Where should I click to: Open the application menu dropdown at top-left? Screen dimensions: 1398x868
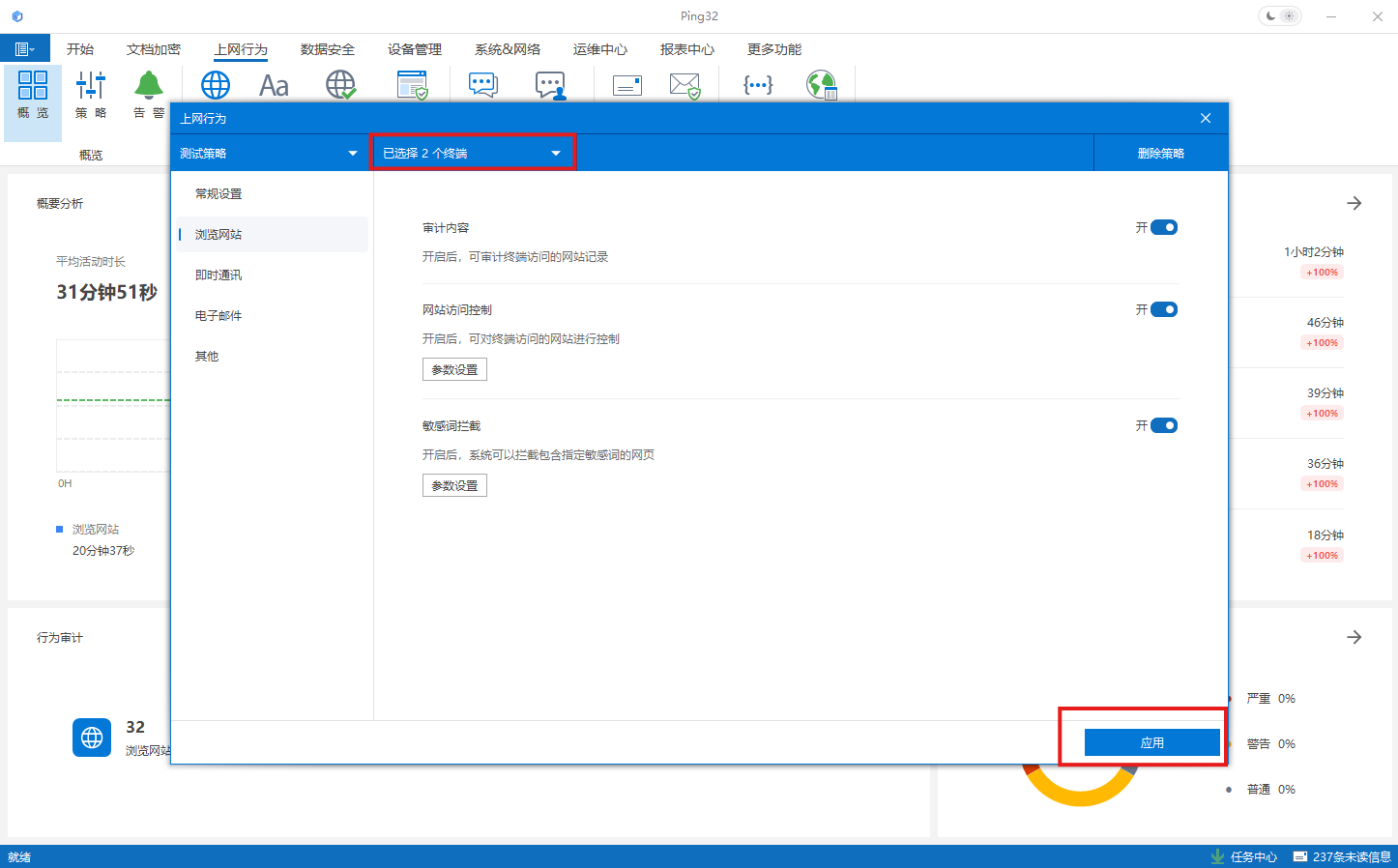(25, 49)
